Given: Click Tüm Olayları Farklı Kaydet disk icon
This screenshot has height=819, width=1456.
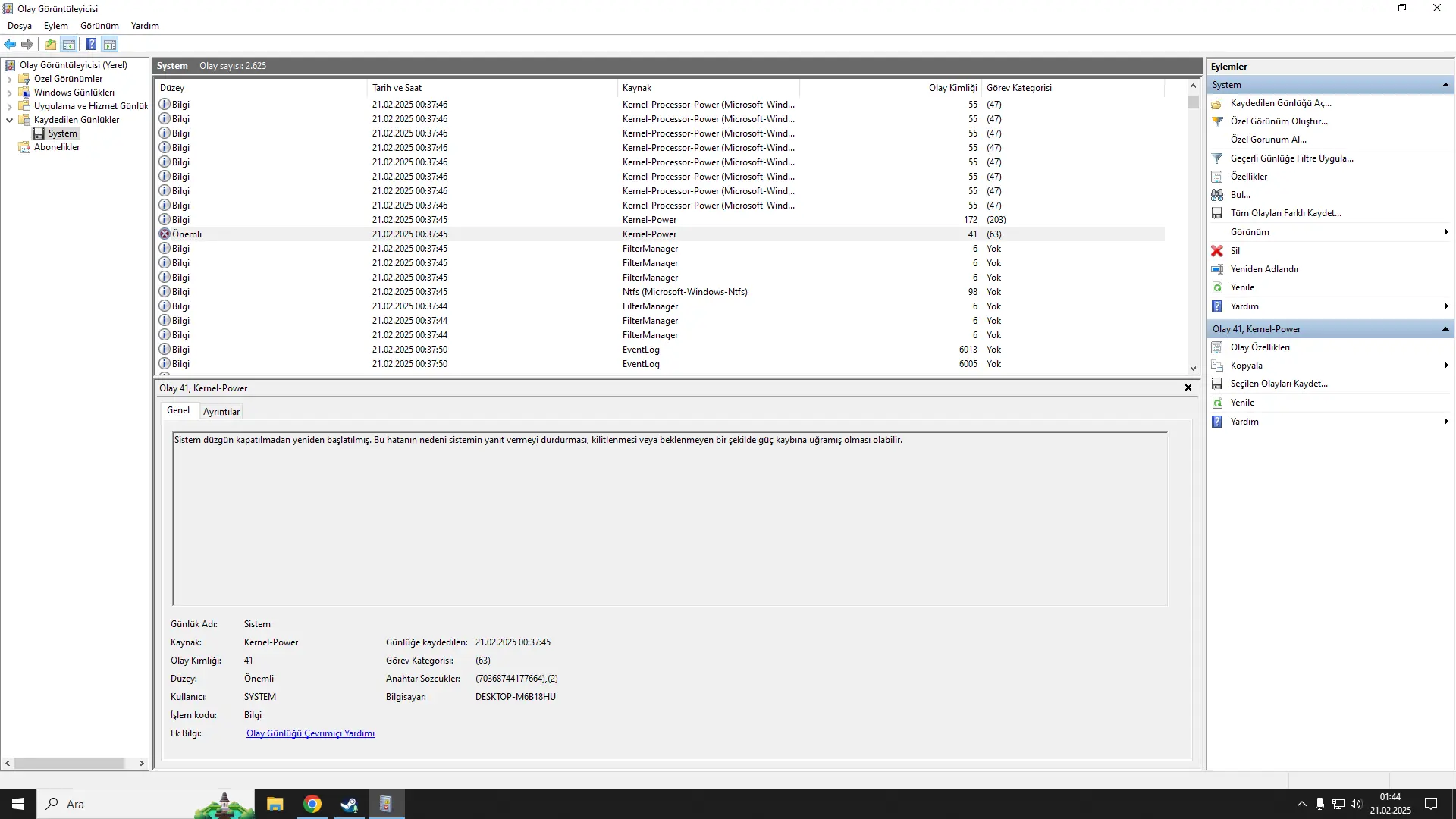Looking at the screenshot, I should tap(1217, 213).
